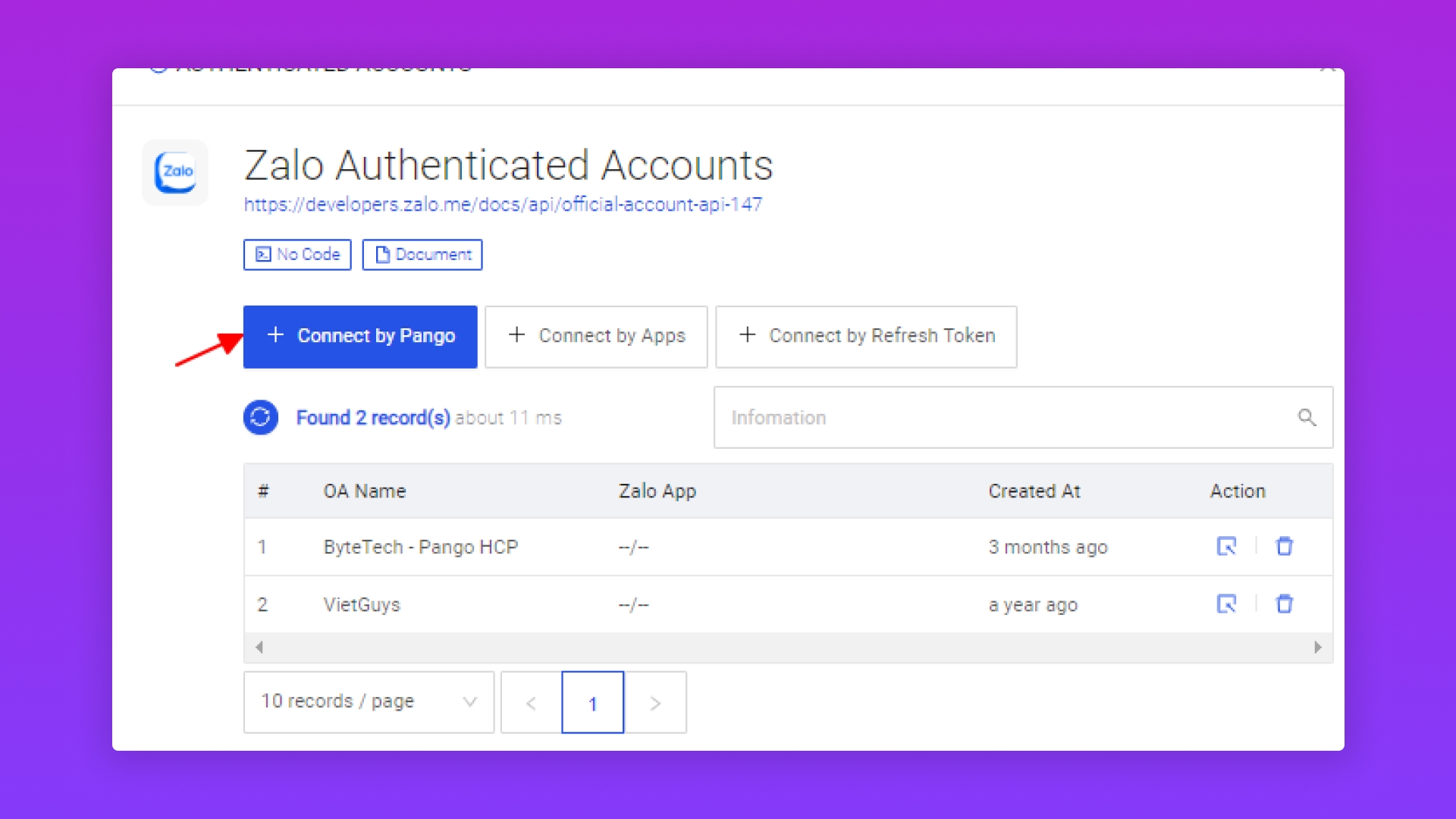1456x819 pixels.
Task: Click the search magnifier icon
Action: [1307, 417]
